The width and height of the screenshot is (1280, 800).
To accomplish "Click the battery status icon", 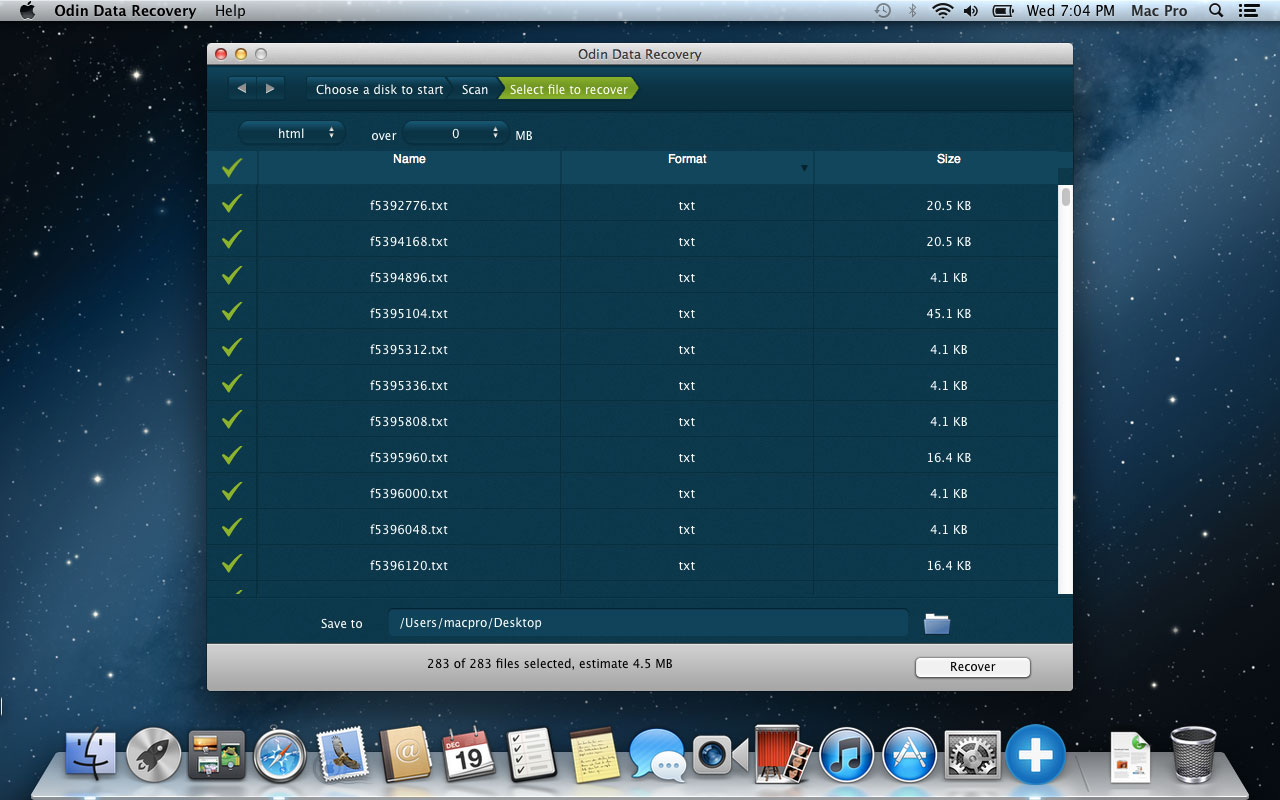I will [x=1002, y=11].
